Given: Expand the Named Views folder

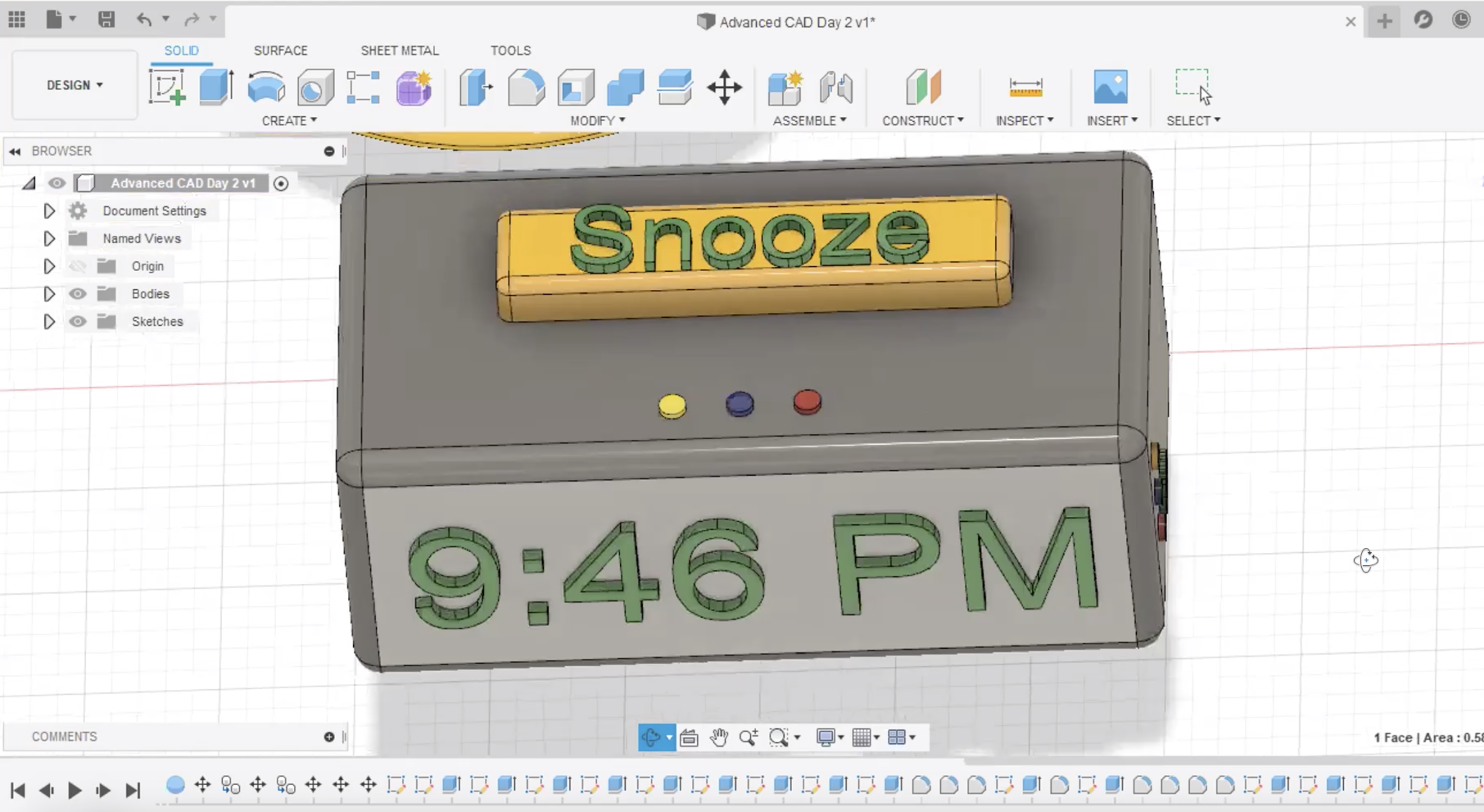Looking at the screenshot, I should pos(49,238).
